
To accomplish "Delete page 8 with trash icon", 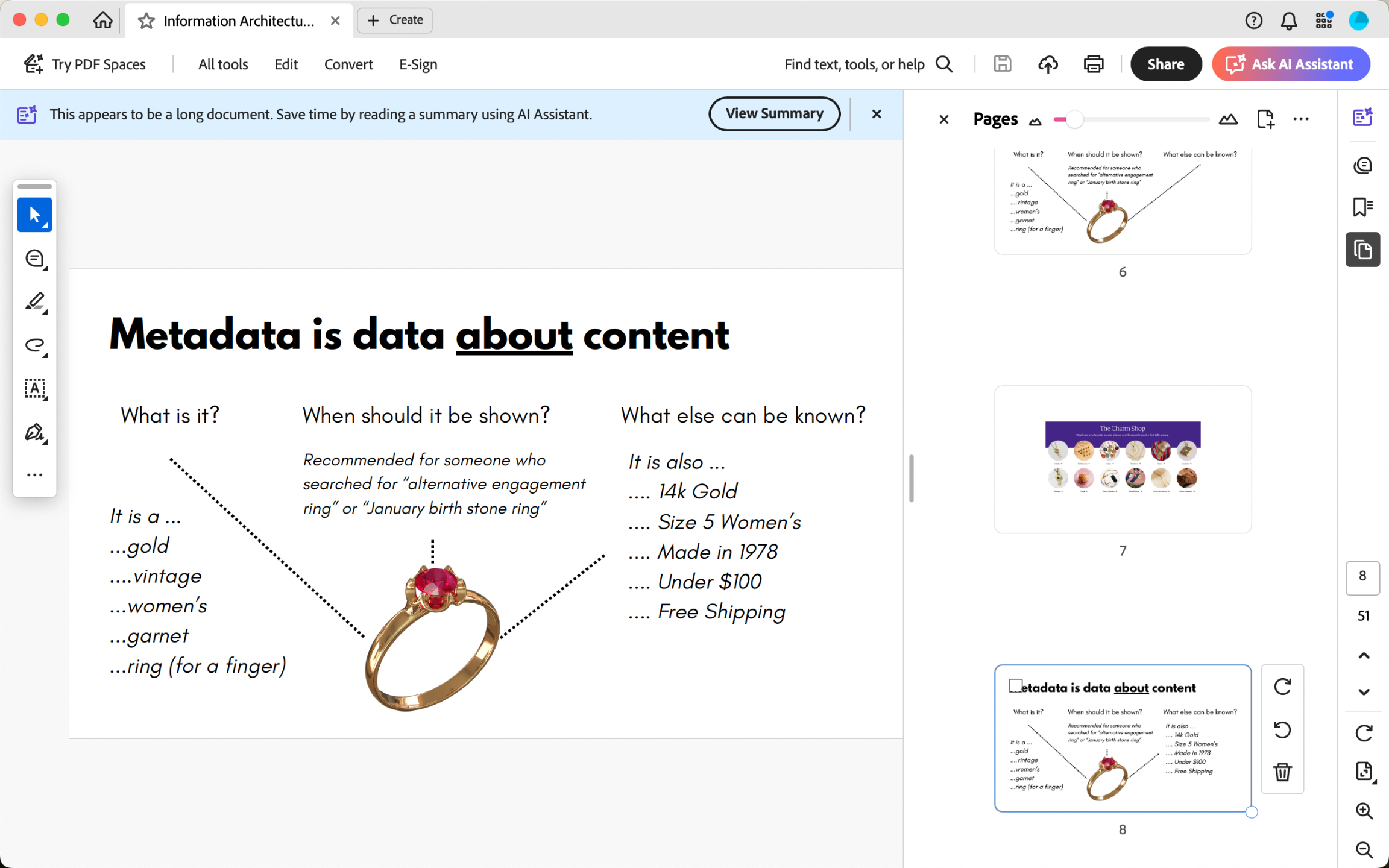I will coord(1282,772).
